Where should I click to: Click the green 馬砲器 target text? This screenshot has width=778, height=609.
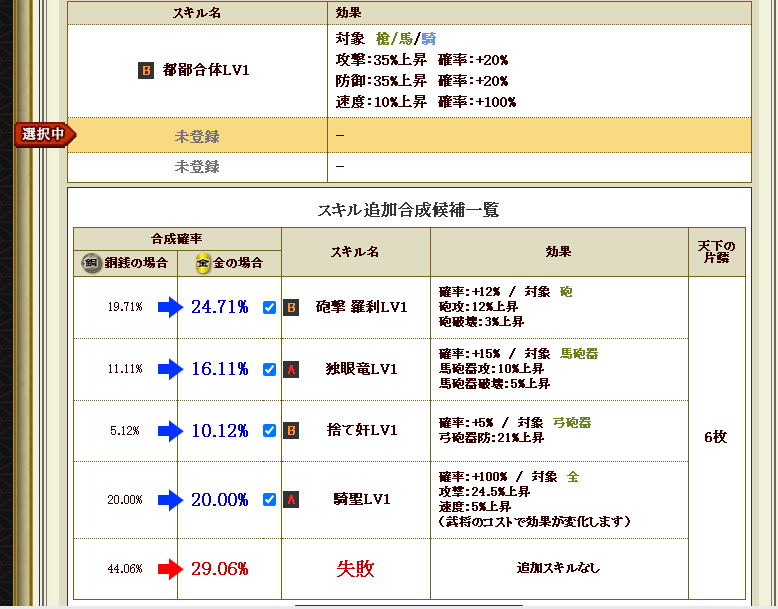579,354
